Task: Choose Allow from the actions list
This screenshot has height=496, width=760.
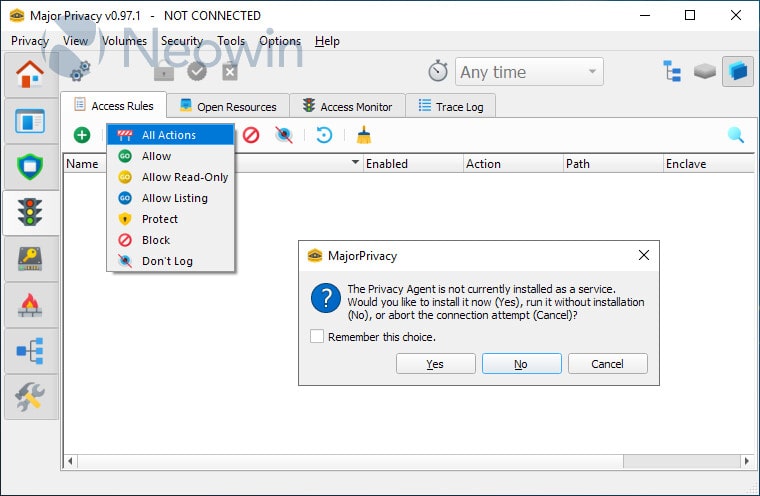Action: tap(170, 156)
